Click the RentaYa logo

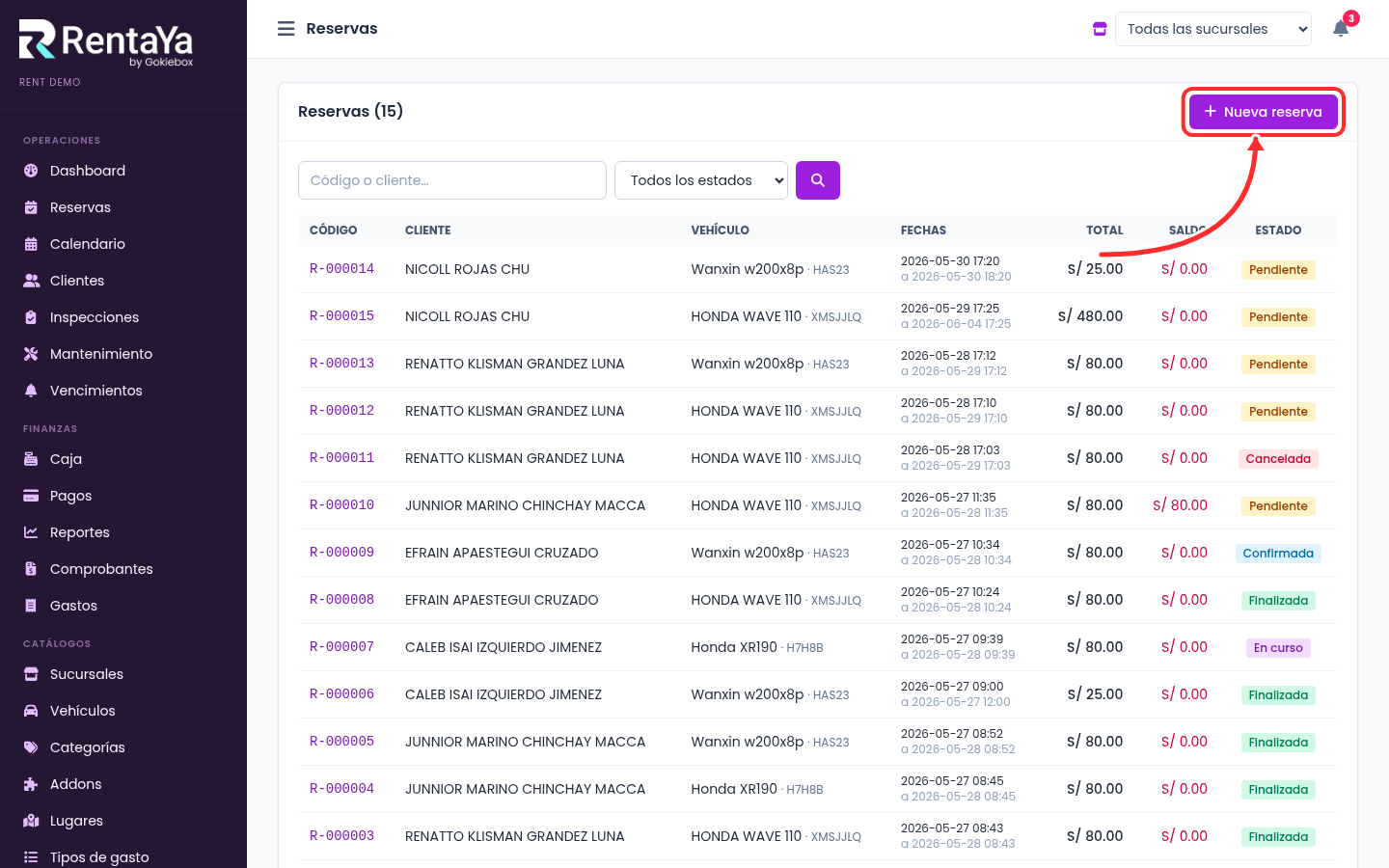[x=106, y=43]
